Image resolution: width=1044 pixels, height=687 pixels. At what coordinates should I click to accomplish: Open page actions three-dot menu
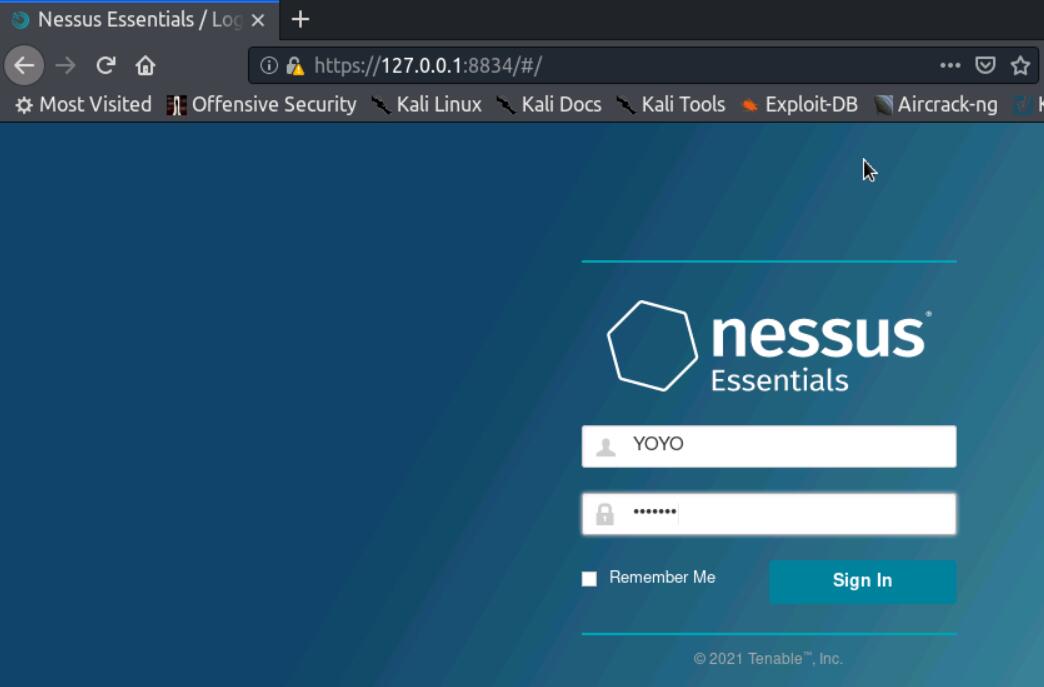click(x=950, y=65)
